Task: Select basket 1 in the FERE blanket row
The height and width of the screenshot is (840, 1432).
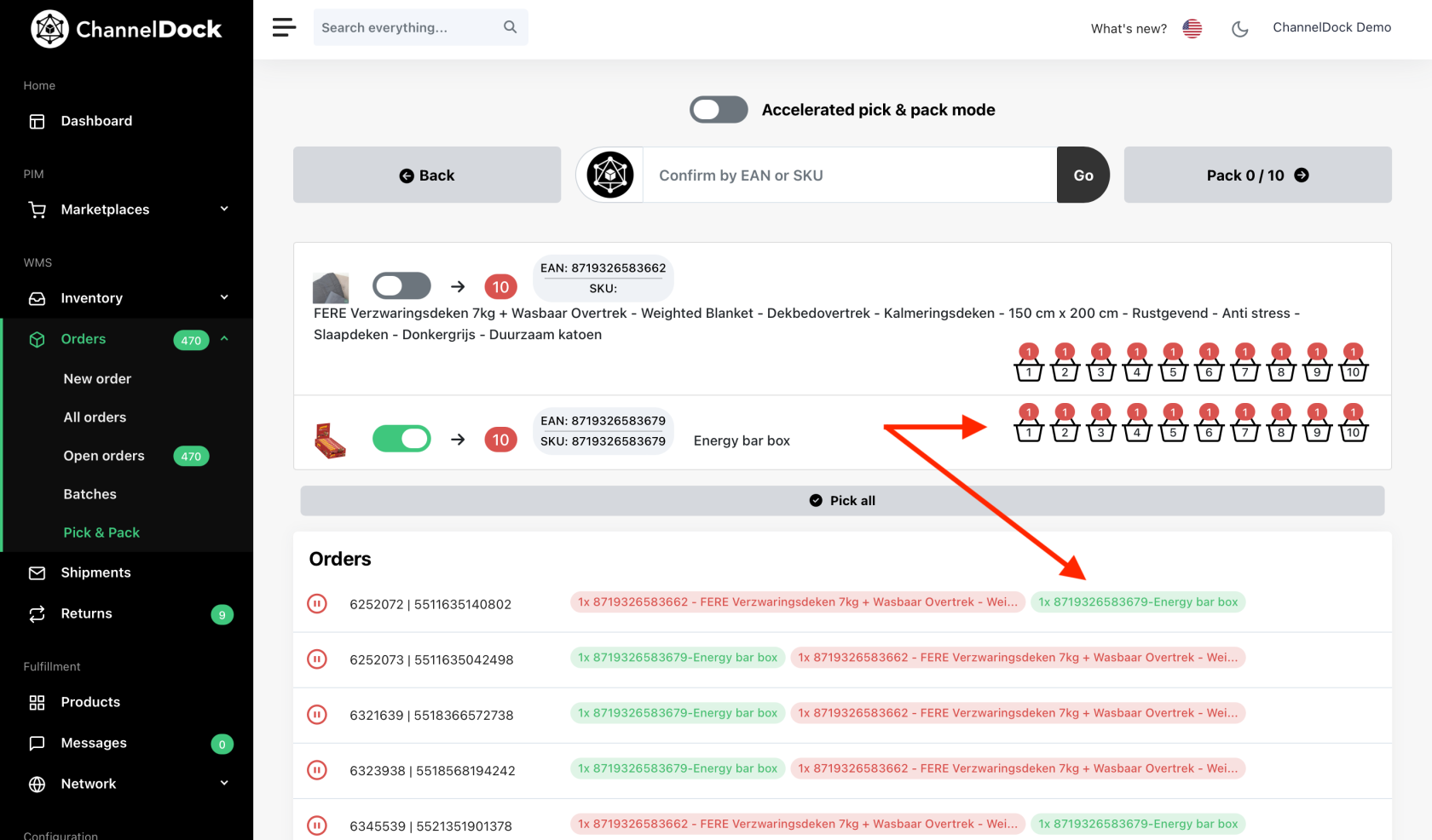Action: [x=1029, y=363]
